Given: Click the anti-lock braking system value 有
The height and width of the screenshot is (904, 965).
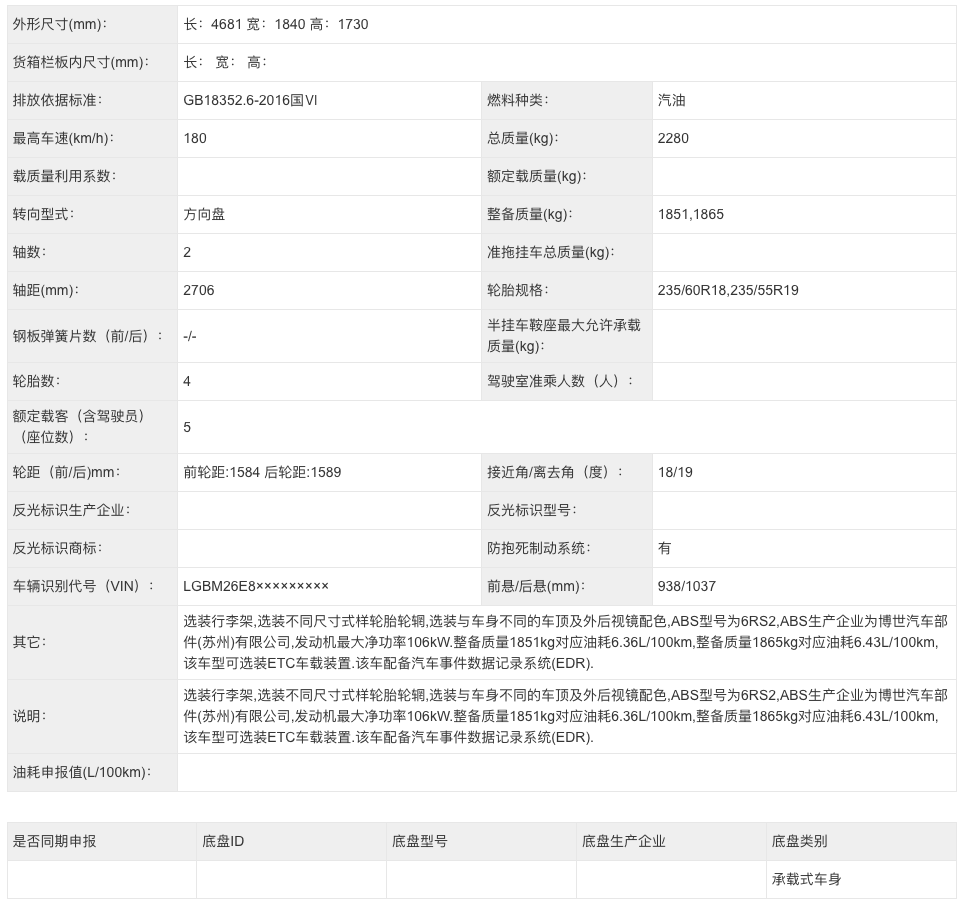Looking at the screenshot, I should coord(665,548).
